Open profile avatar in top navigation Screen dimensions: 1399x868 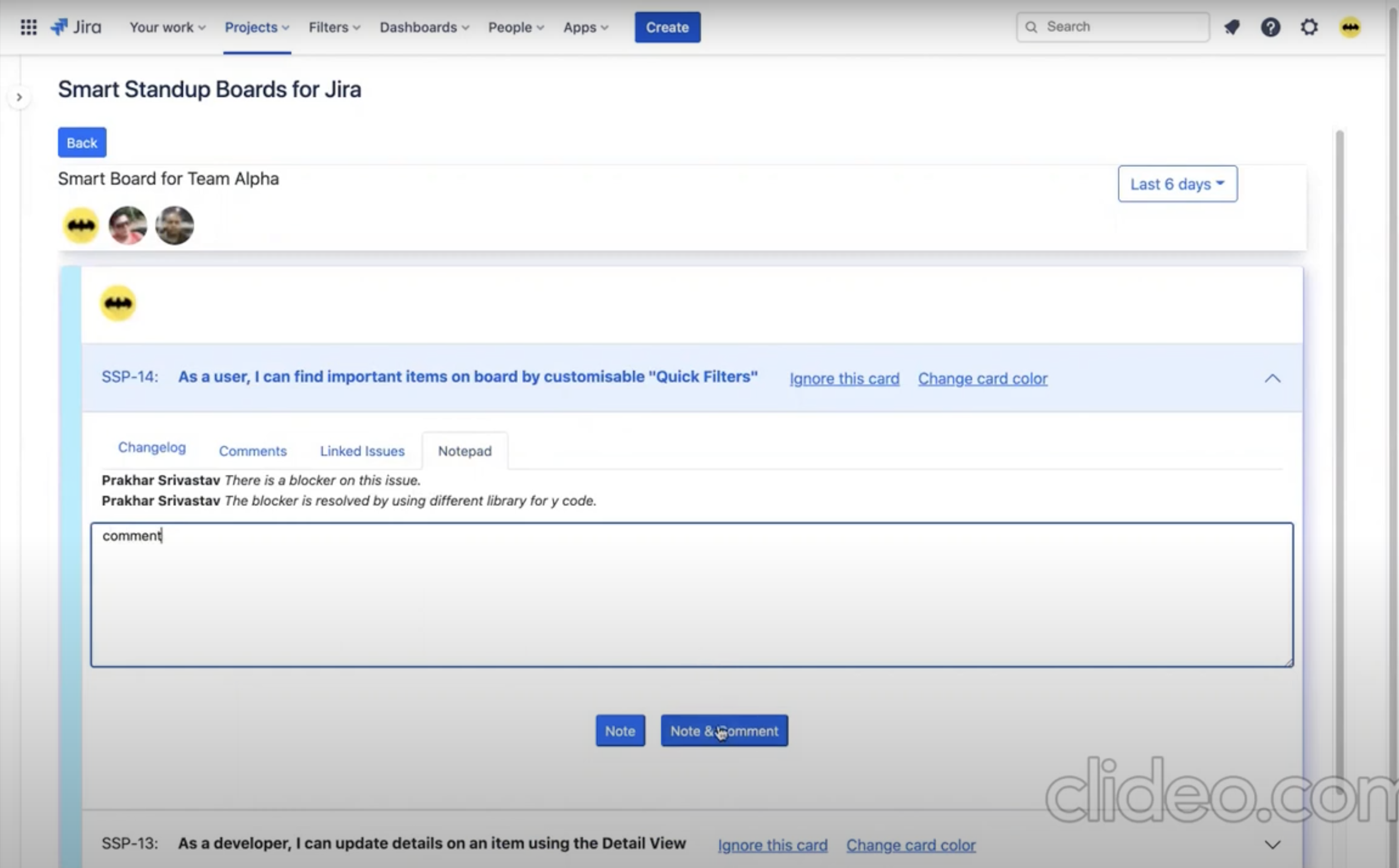1350,27
